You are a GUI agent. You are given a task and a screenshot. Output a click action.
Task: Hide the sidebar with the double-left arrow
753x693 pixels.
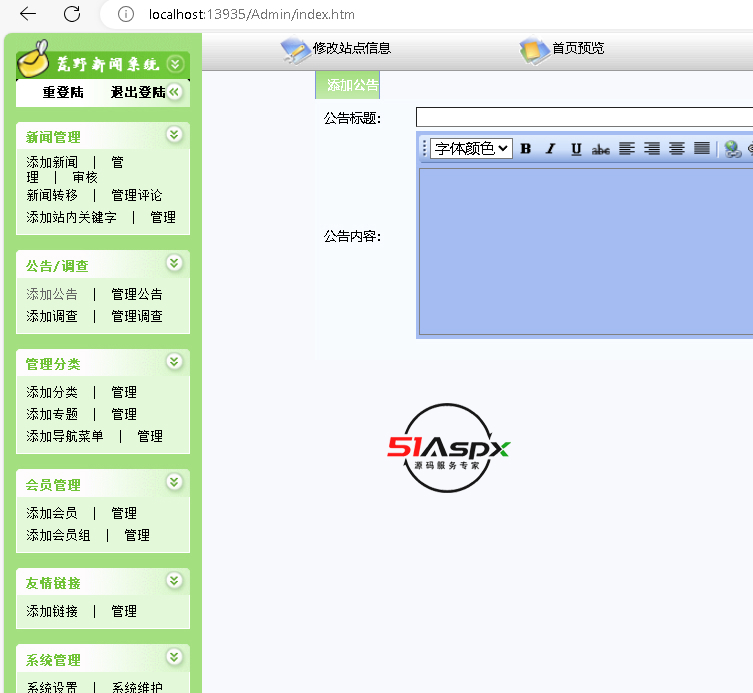174,92
